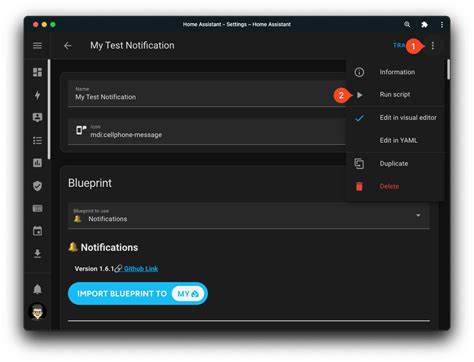The width and height of the screenshot is (474, 362).
Task: Open the user profile avatar
Action: [x=37, y=311]
